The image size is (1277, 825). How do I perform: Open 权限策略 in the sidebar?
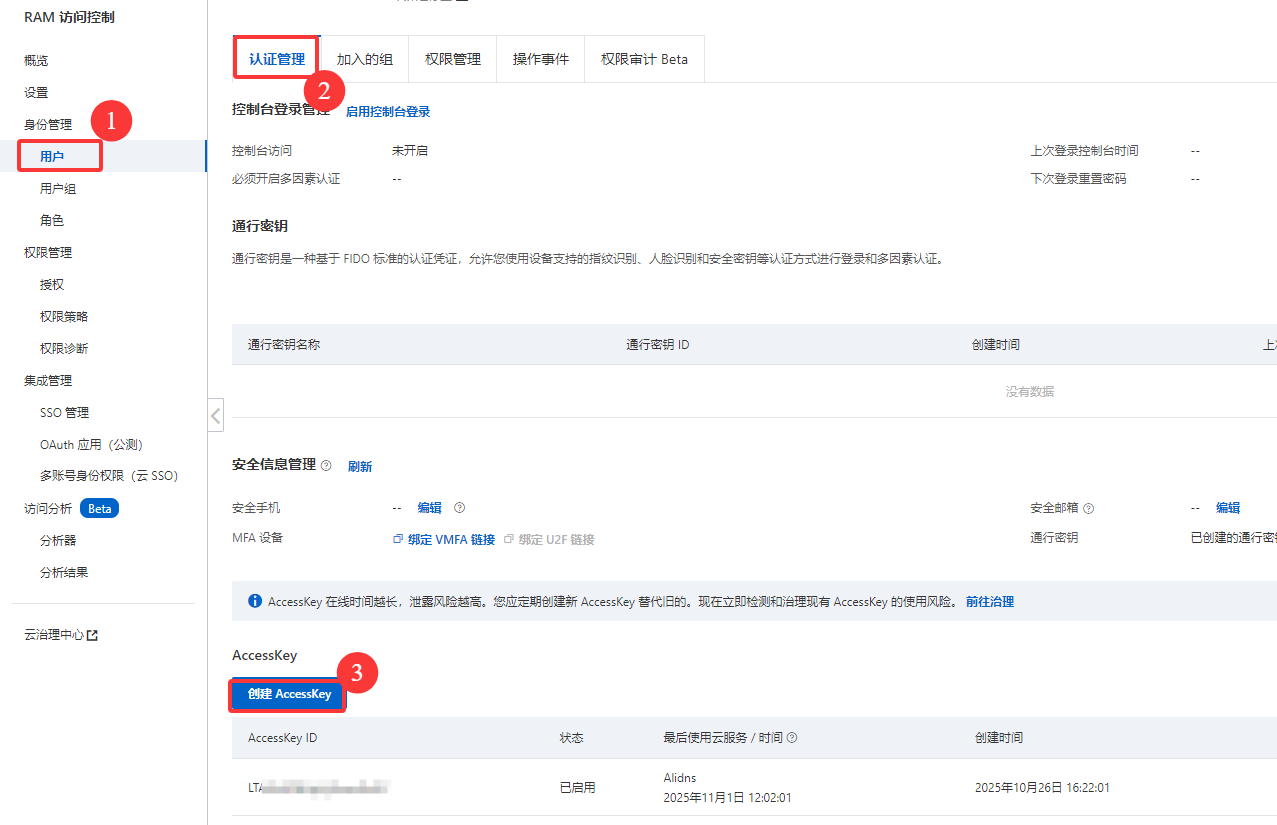point(64,317)
